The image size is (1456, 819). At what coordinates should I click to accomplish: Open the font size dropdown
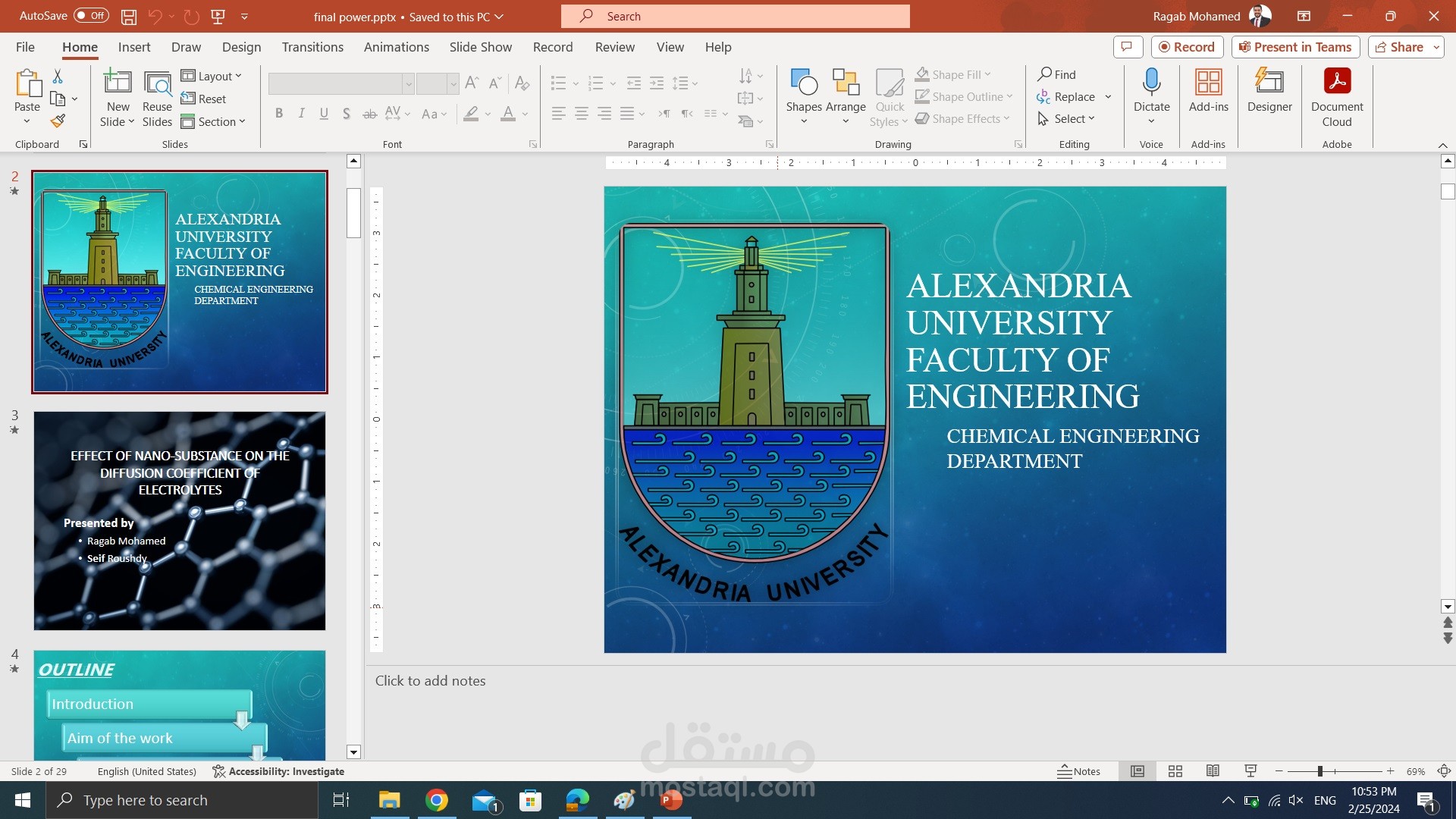coord(453,83)
